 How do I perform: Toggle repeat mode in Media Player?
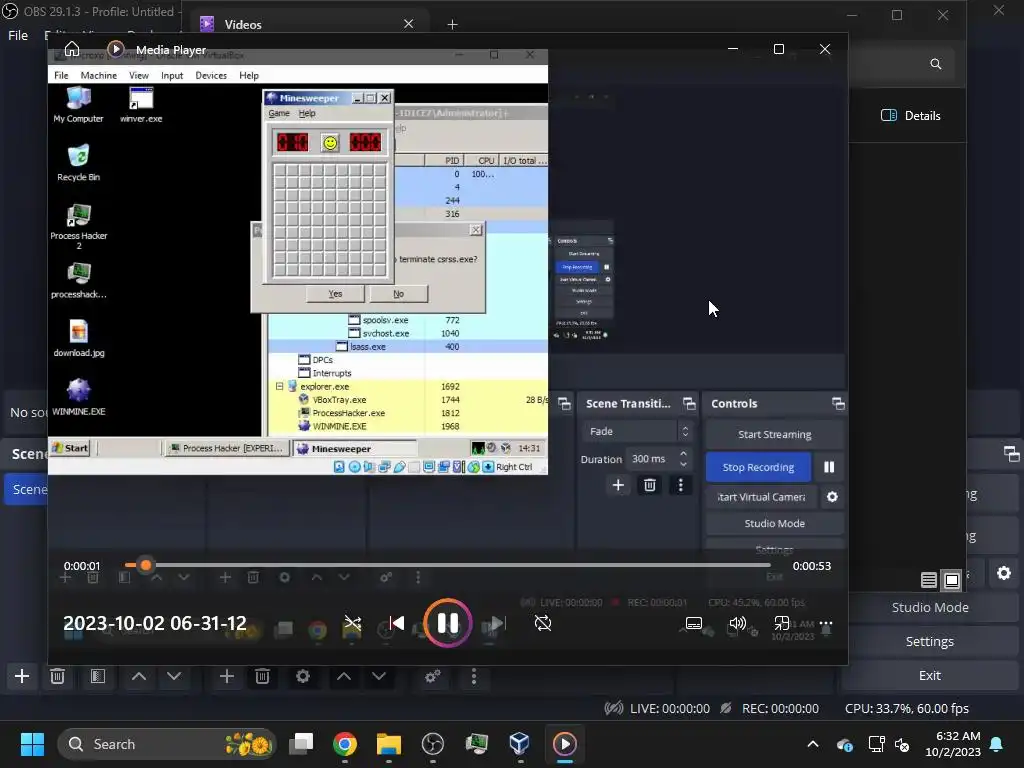pos(543,623)
